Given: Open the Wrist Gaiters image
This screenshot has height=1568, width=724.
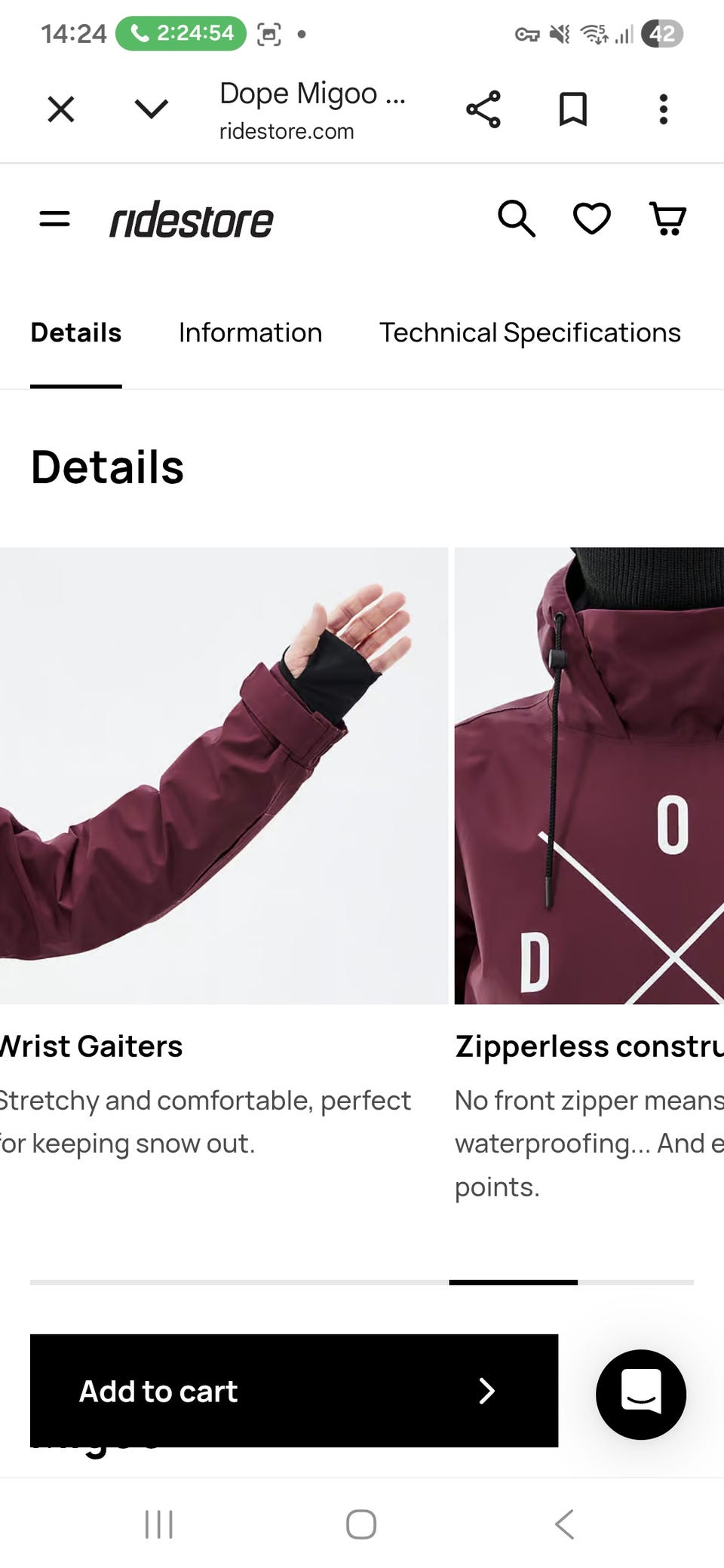Looking at the screenshot, I should pos(224,776).
